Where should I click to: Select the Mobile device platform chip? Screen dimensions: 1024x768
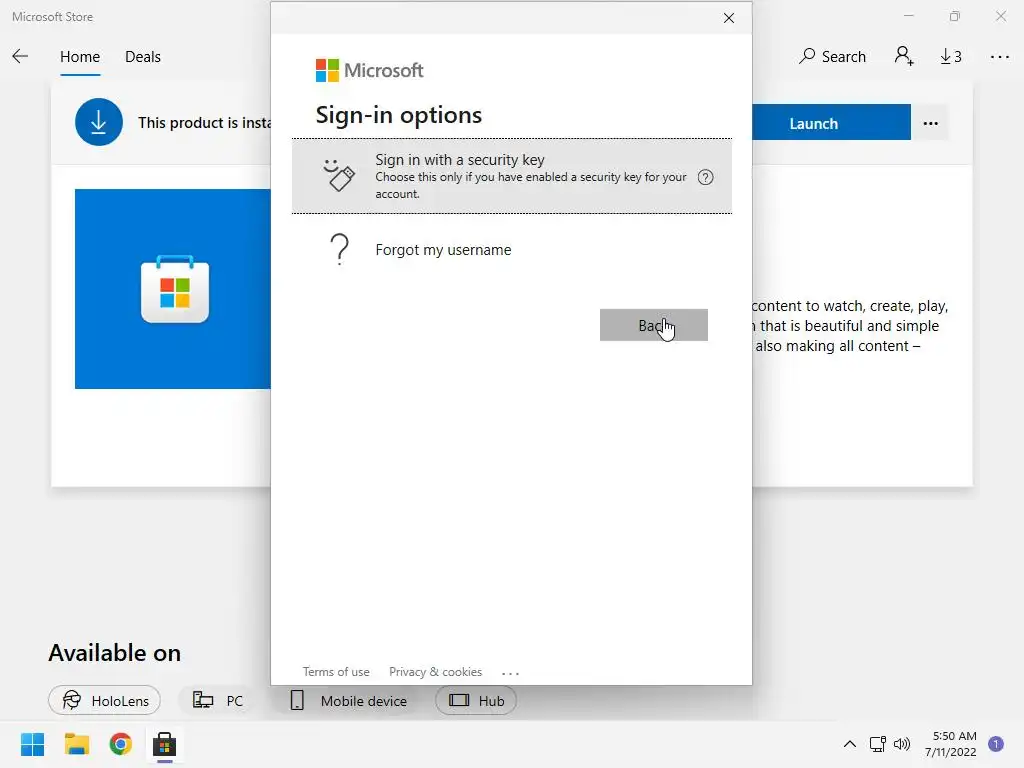pos(348,701)
